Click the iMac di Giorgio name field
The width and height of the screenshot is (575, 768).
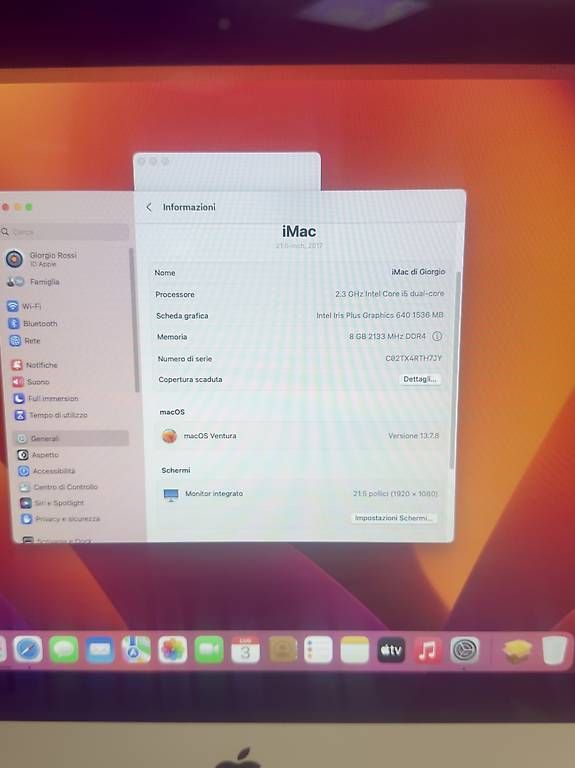click(x=418, y=272)
